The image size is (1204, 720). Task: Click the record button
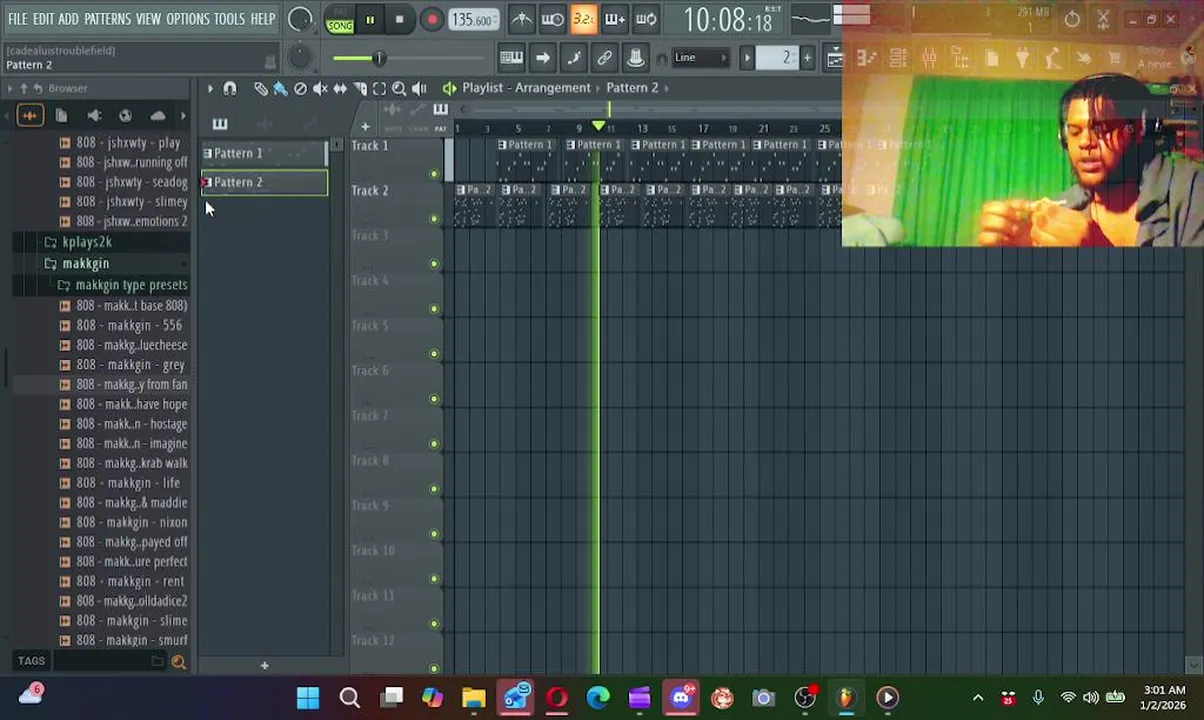431,20
